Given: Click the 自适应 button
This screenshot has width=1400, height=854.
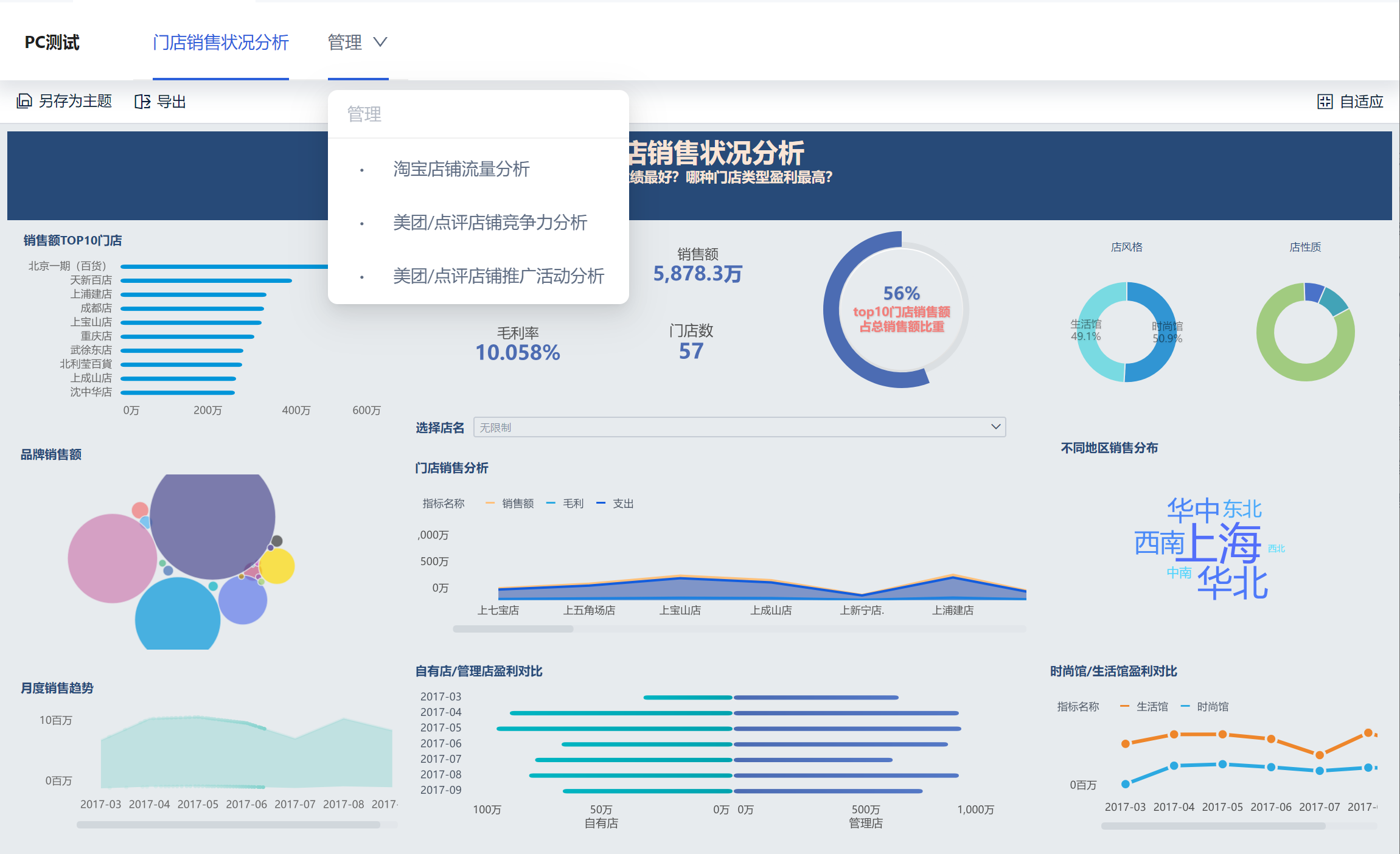Looking at the screenshot, I should tap(1361, 102).
